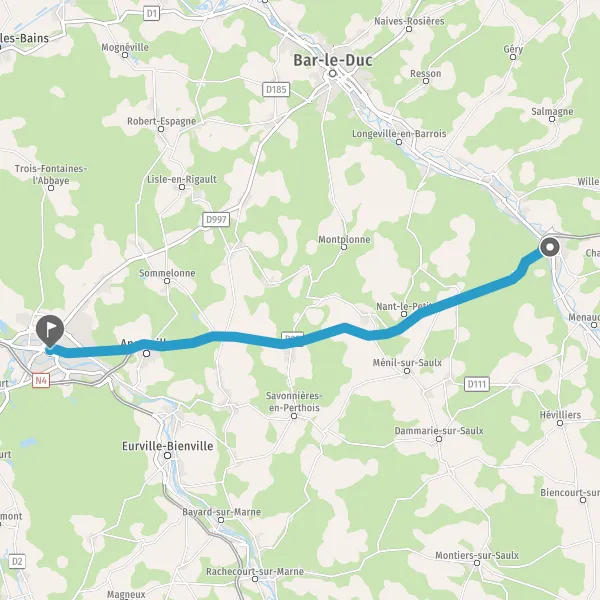Click the Dammarie-sur-Saulx town label
The image size is (600, 600).
439,431
